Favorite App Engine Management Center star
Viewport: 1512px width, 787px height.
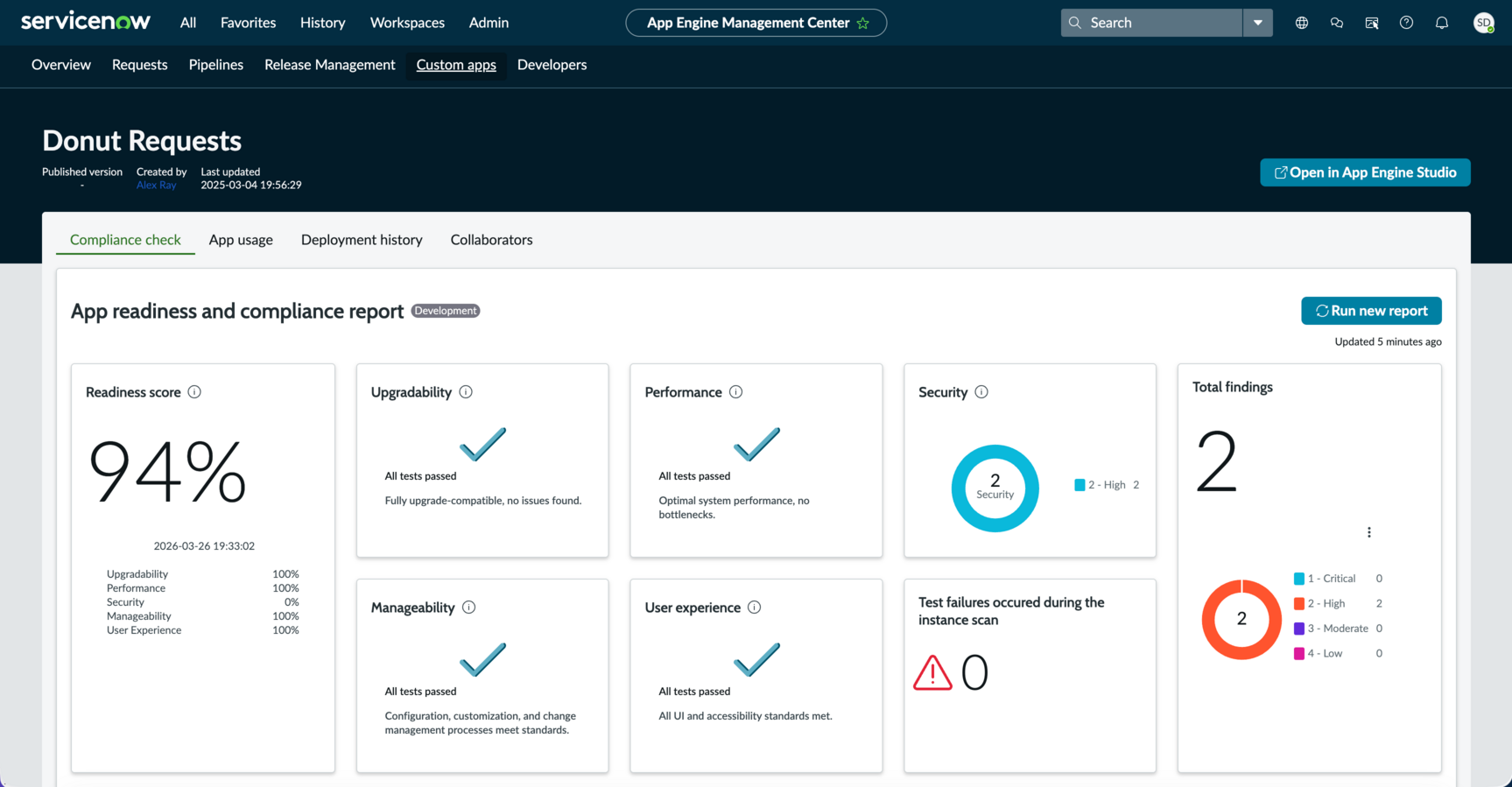coord(863,23)
